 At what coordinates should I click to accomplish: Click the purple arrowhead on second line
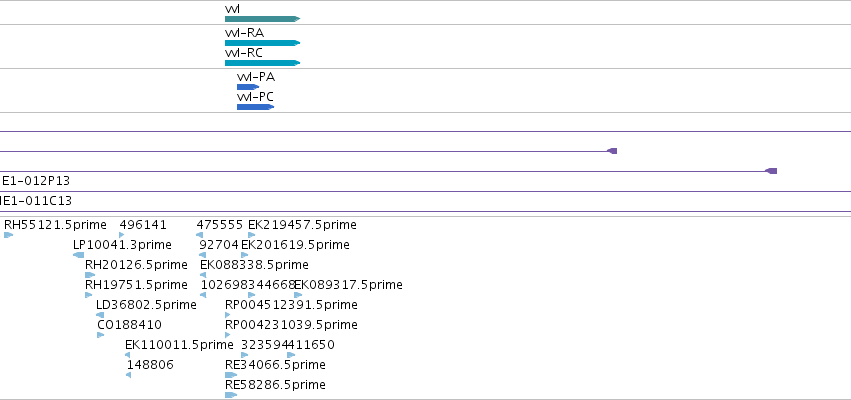point(612,151)
